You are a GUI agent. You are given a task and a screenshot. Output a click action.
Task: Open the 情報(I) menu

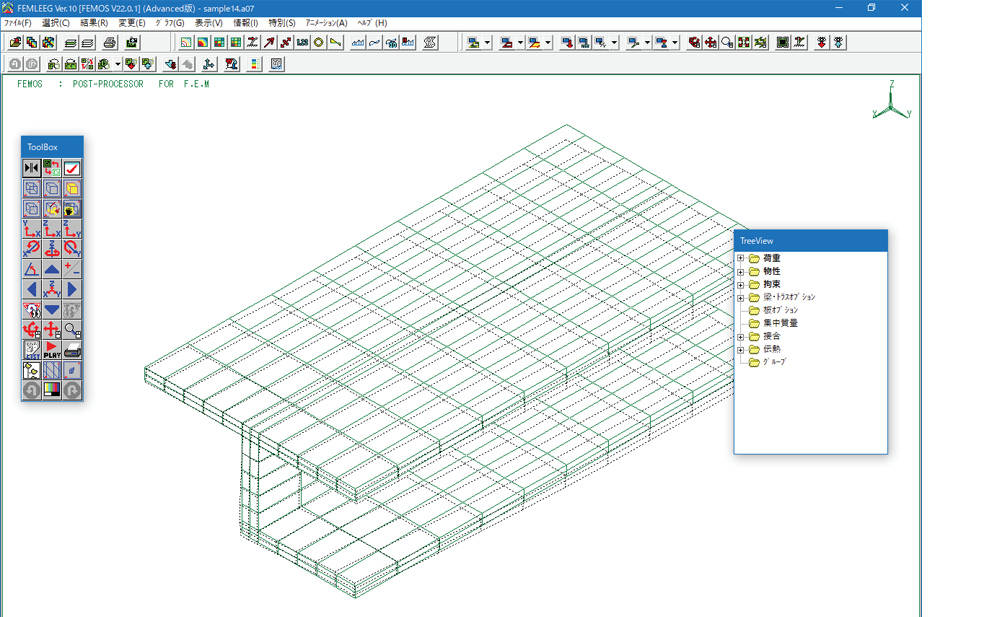point(246,23)
